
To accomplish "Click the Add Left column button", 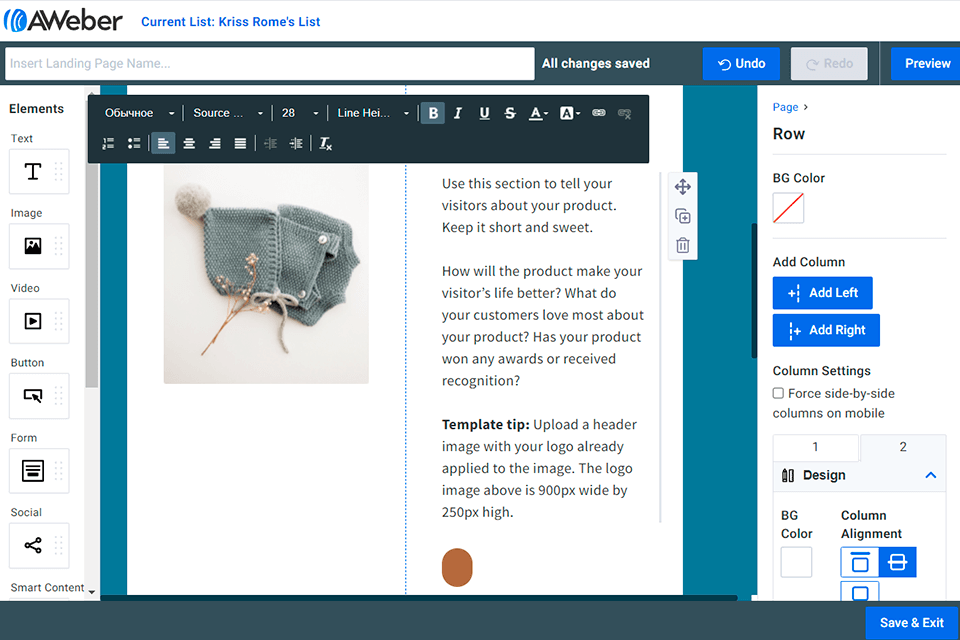I will (x=822, y=293).
